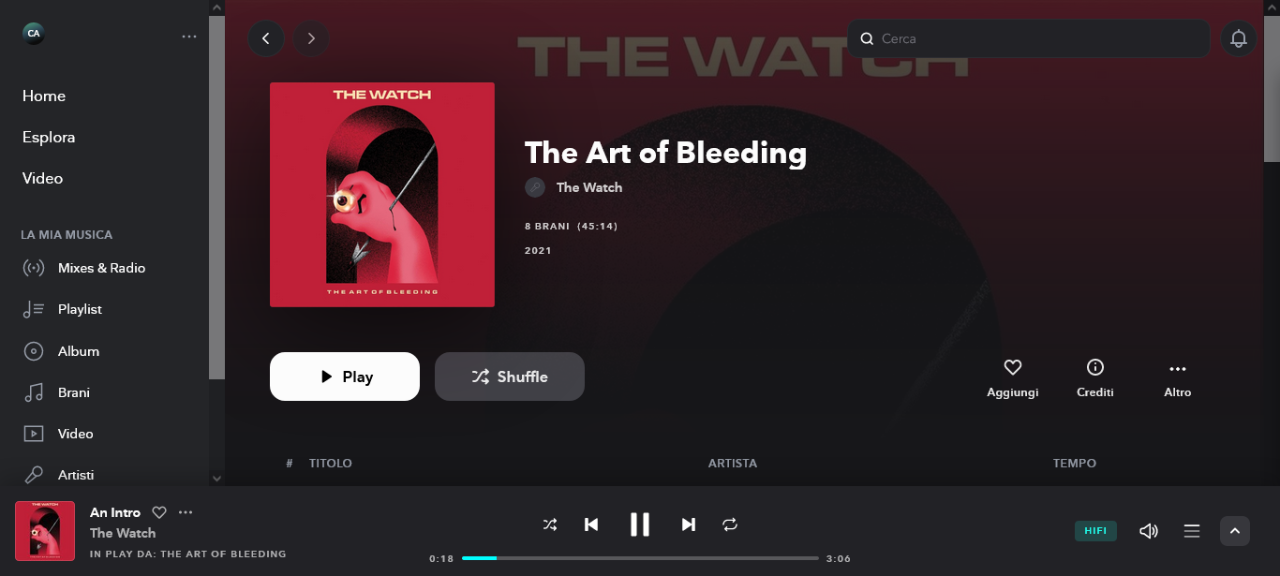The width and height of the screenshot is (1280, 576).
Task: Seek within the song progress bar
Action: click(640, 558)
